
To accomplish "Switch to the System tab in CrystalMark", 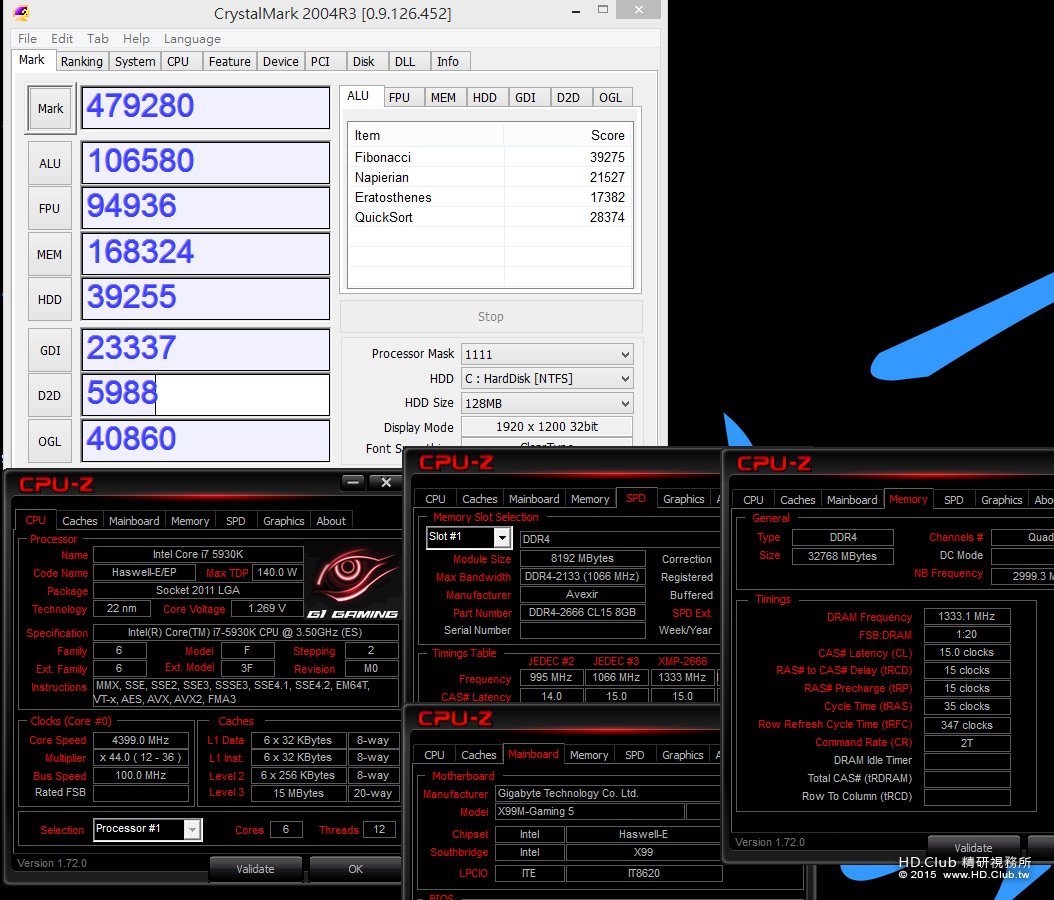I will pos(135,61).
